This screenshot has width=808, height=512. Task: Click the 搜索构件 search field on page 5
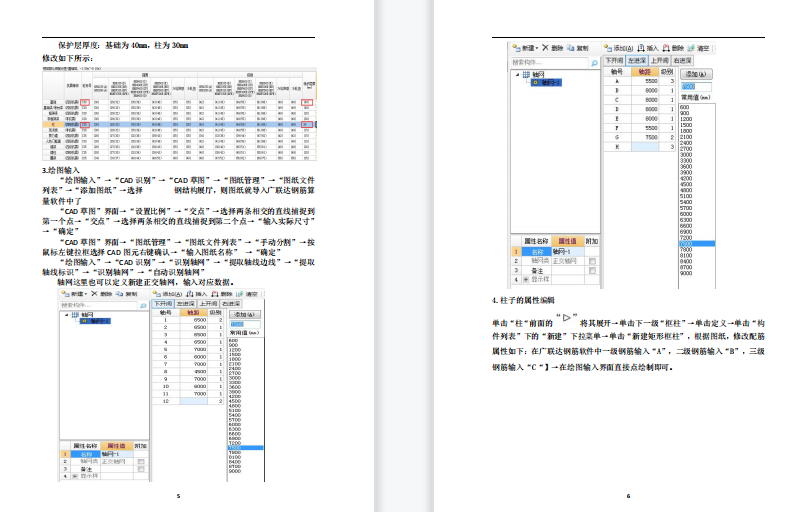98,305
